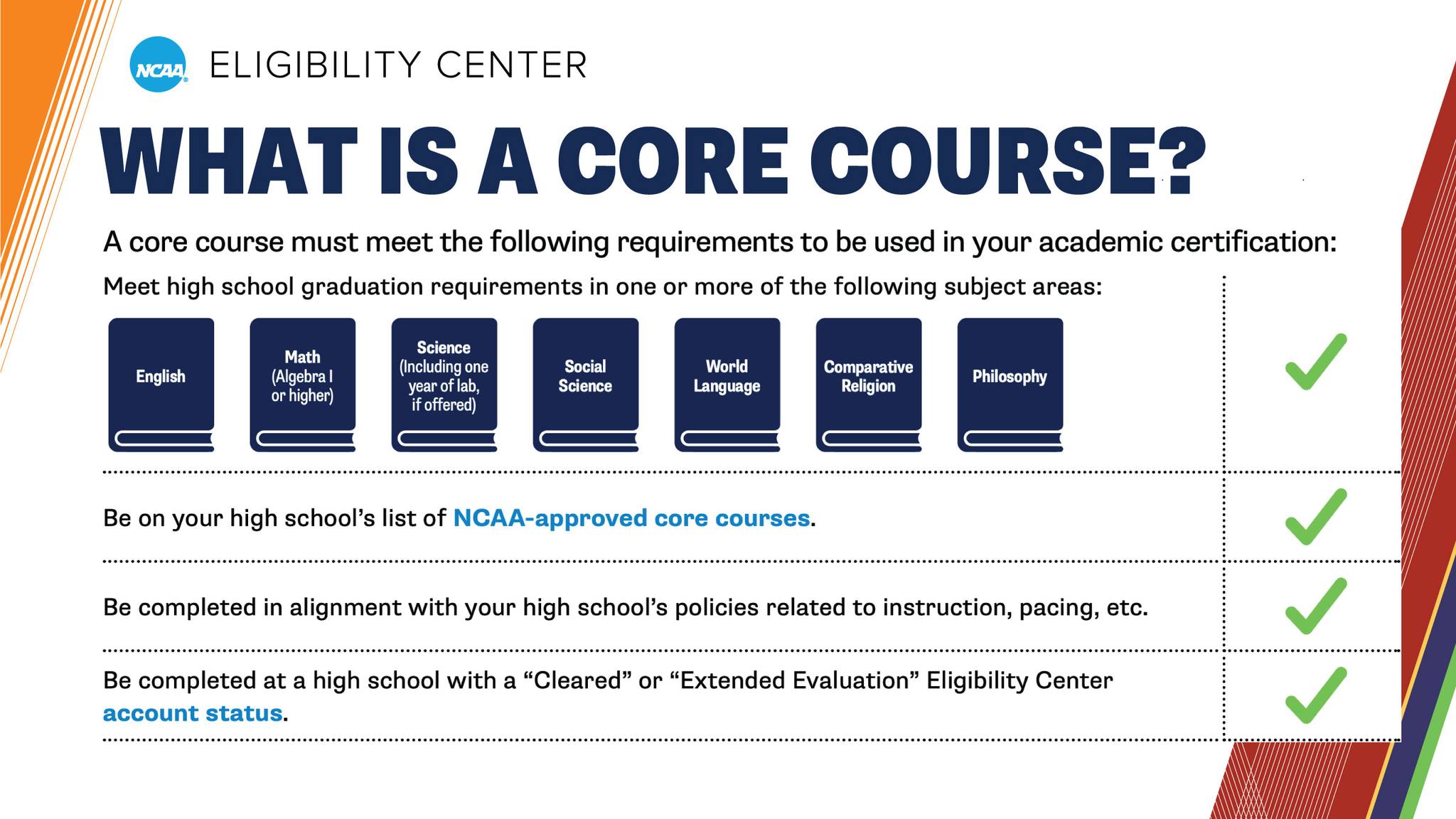The width and height of the screenshot is (1456, 819).
Task: Click the text about Cleared or Extended Evaluation
Action: tap(608, 680)
